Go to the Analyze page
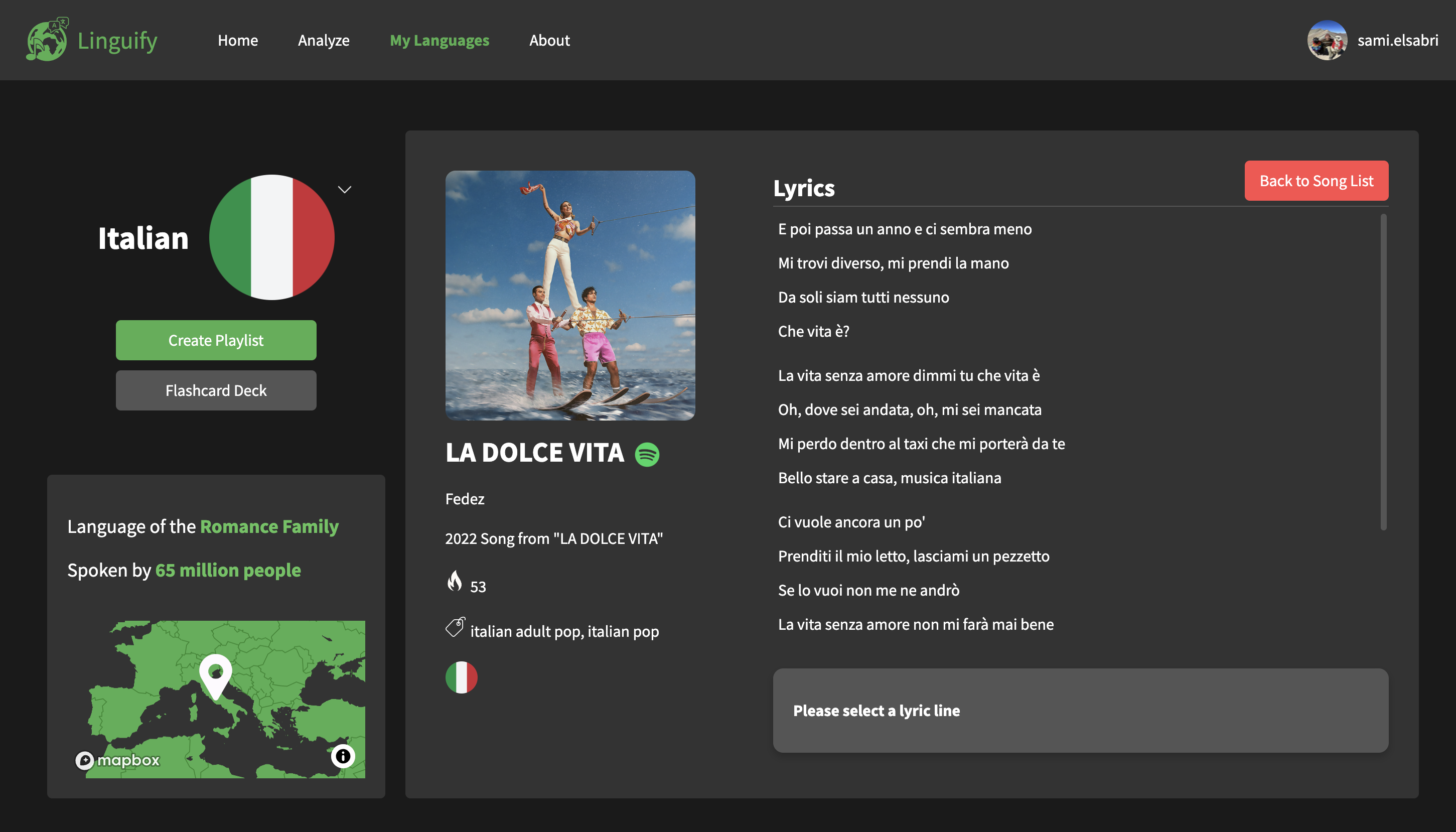 (323, 40)
